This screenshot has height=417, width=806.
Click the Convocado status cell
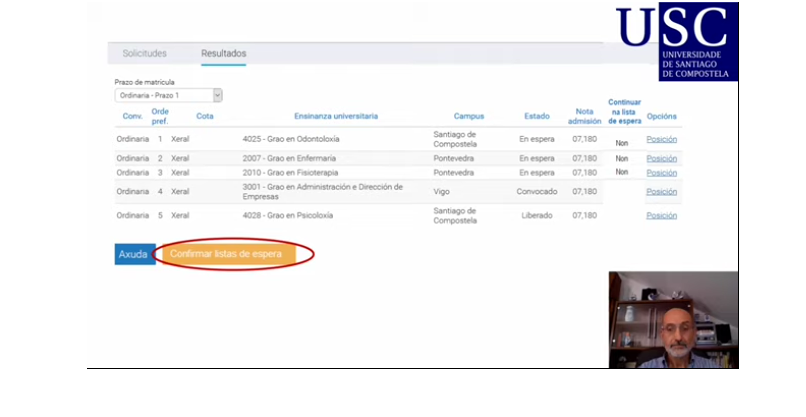pos(537,191)
